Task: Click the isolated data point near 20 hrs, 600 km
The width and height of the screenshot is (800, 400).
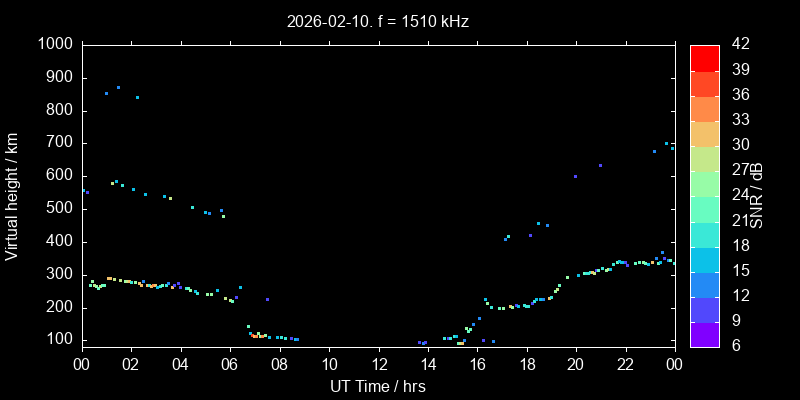Action: point(575,176)
